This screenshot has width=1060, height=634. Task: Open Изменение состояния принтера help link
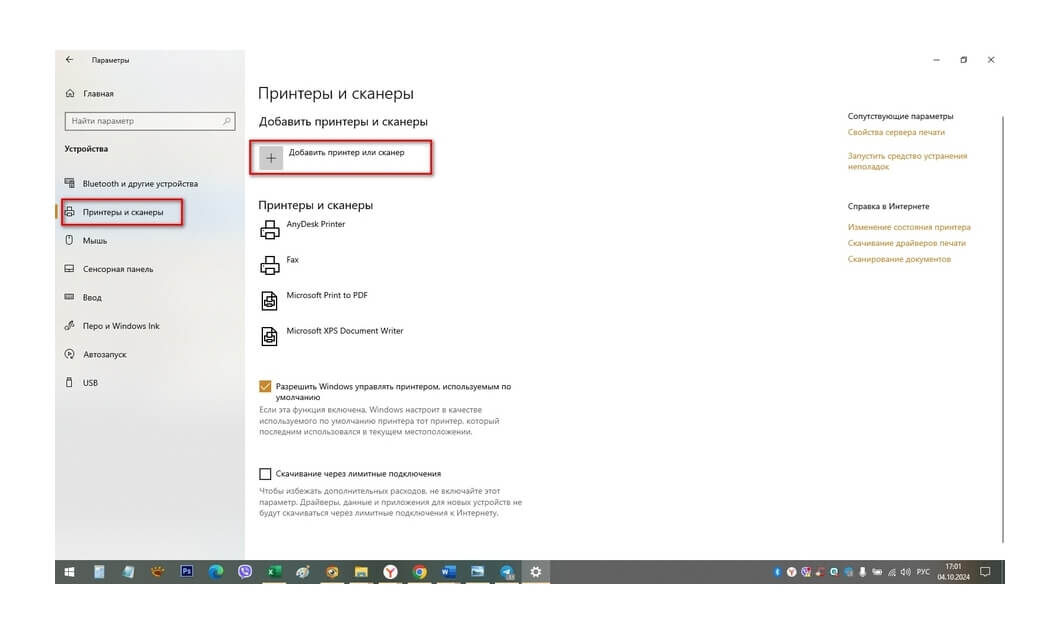pos(909,227)
